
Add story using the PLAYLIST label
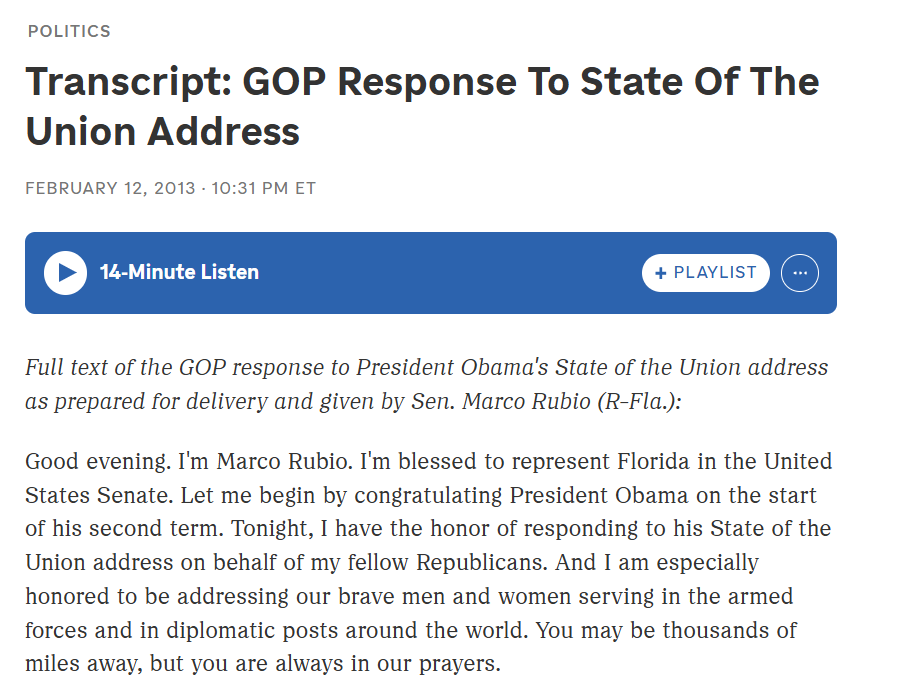pyautogui.click(x=715, y=273)
